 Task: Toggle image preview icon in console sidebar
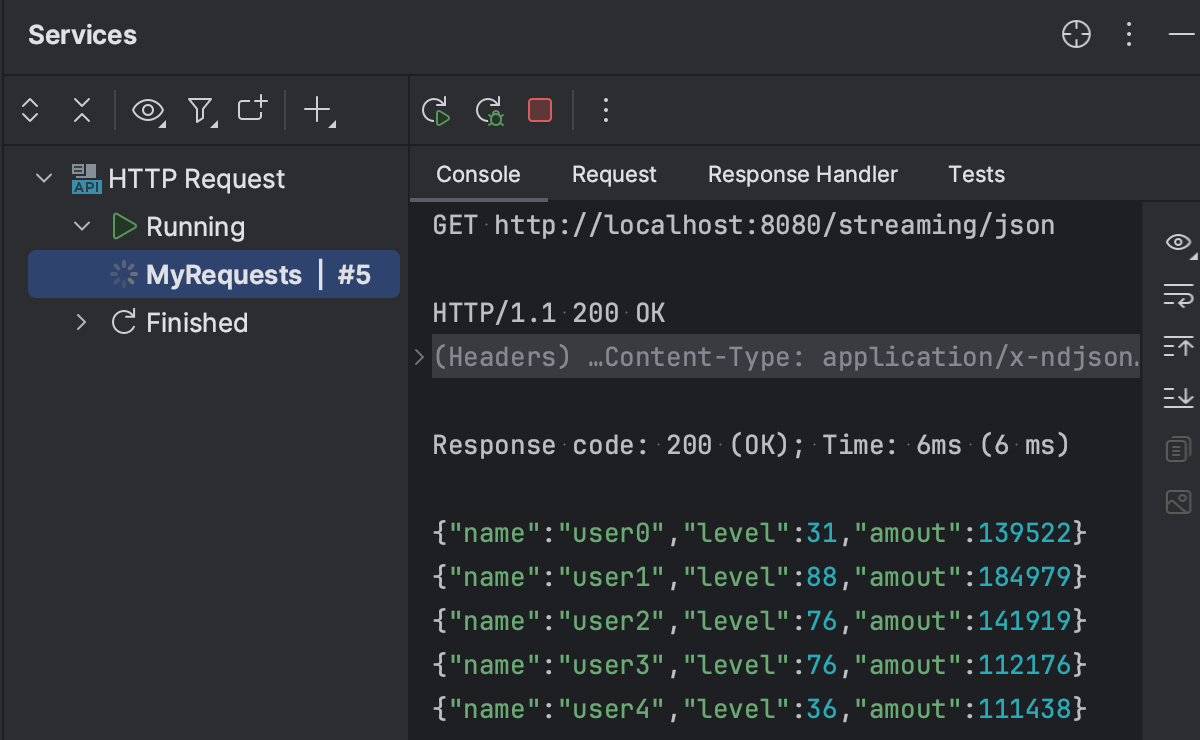tap(1178, 502)
